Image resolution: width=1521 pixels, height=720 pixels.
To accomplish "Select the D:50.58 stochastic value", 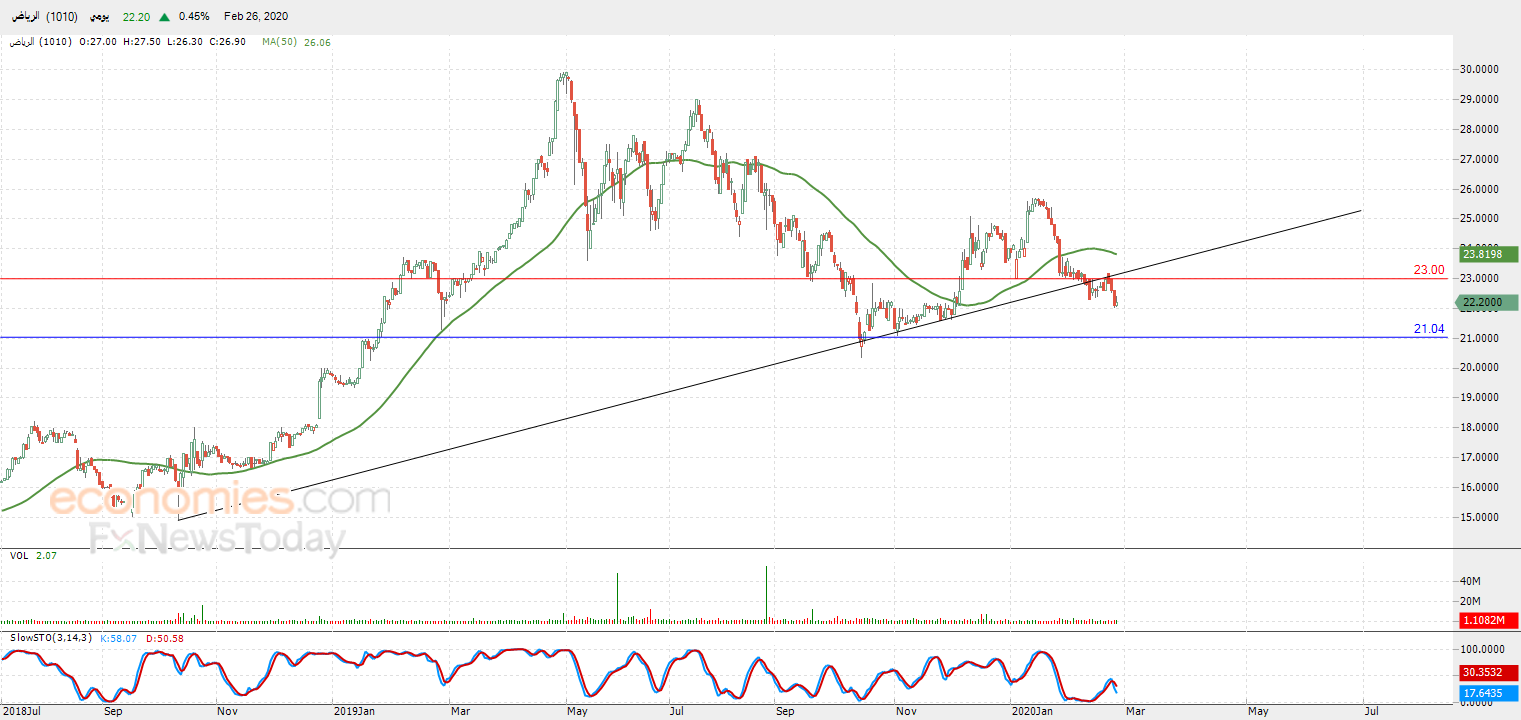I will (x=165, y=638).
